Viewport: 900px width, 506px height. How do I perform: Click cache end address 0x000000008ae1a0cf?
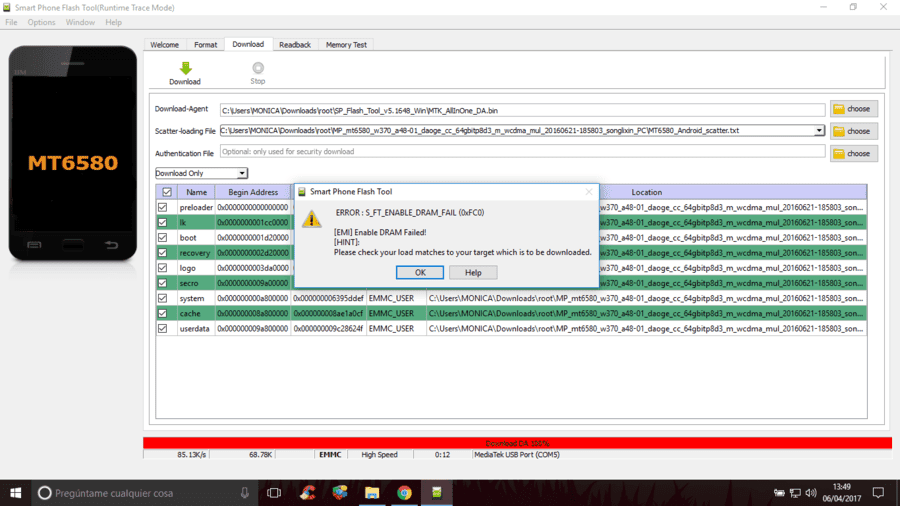click(328, 313)
